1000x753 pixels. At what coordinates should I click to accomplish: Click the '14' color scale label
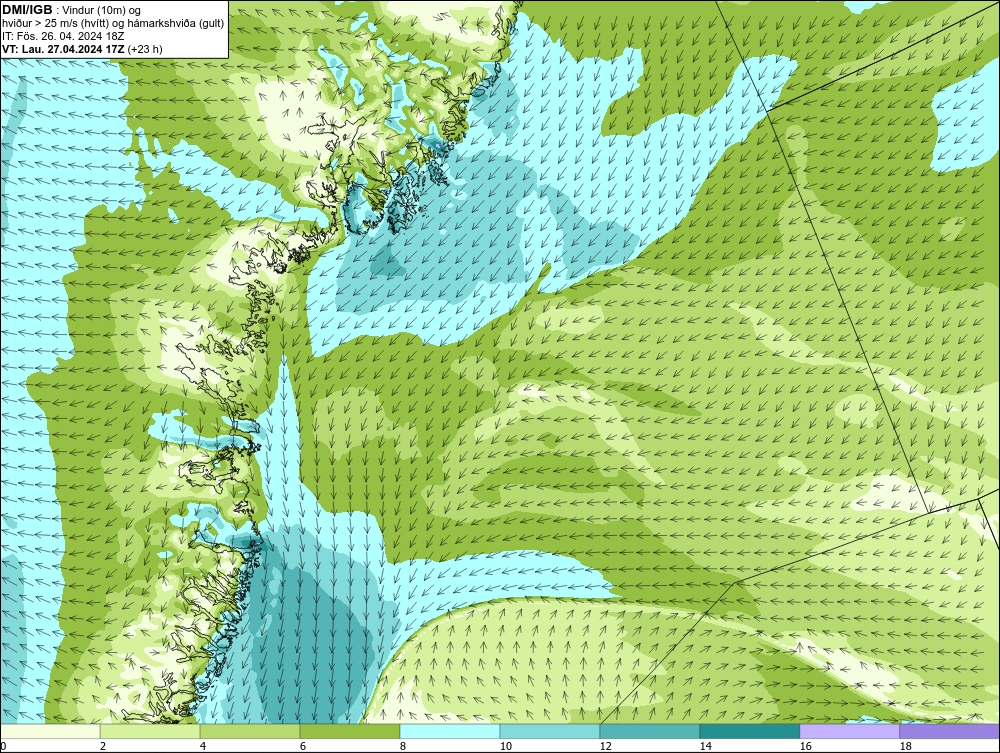pyautogui.click(x=705, y=746)
